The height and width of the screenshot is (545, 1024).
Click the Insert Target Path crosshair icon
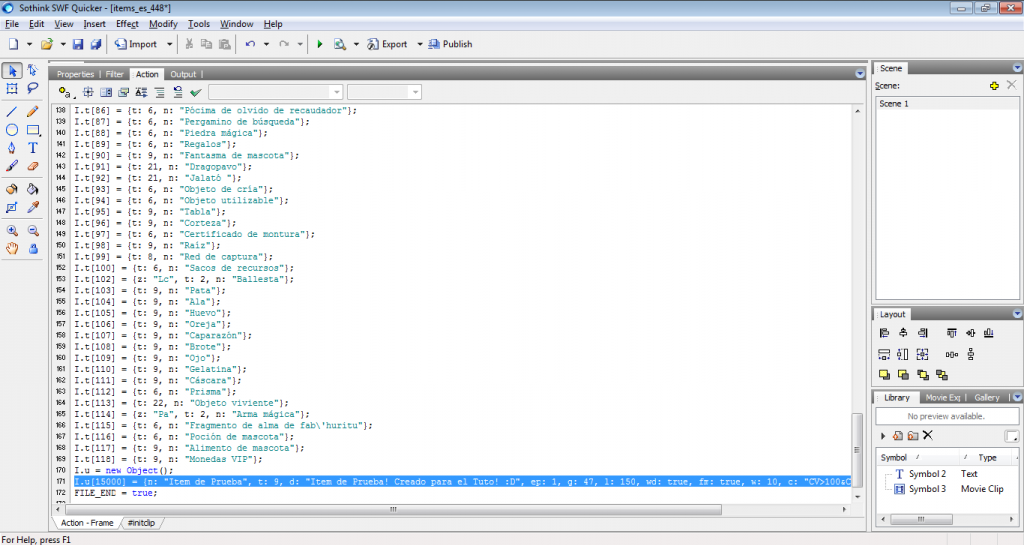click(88, 92)
